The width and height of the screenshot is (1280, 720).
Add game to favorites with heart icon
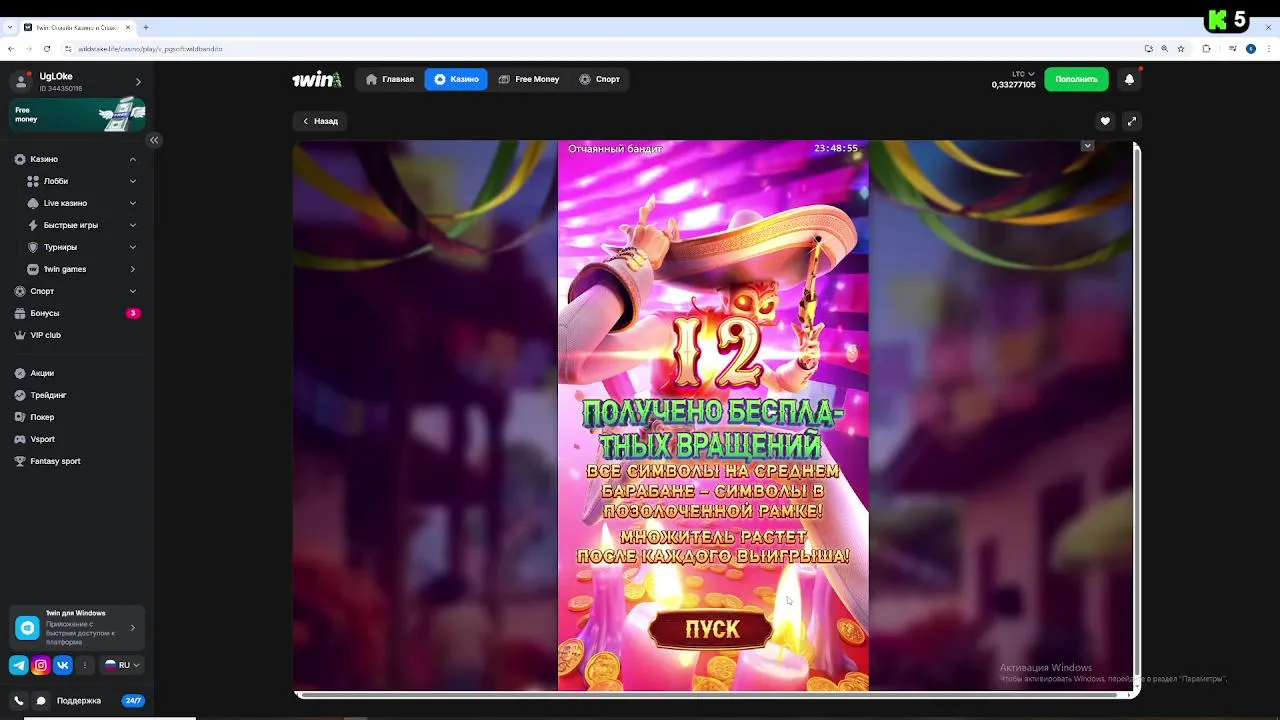tap(1105, 121)
